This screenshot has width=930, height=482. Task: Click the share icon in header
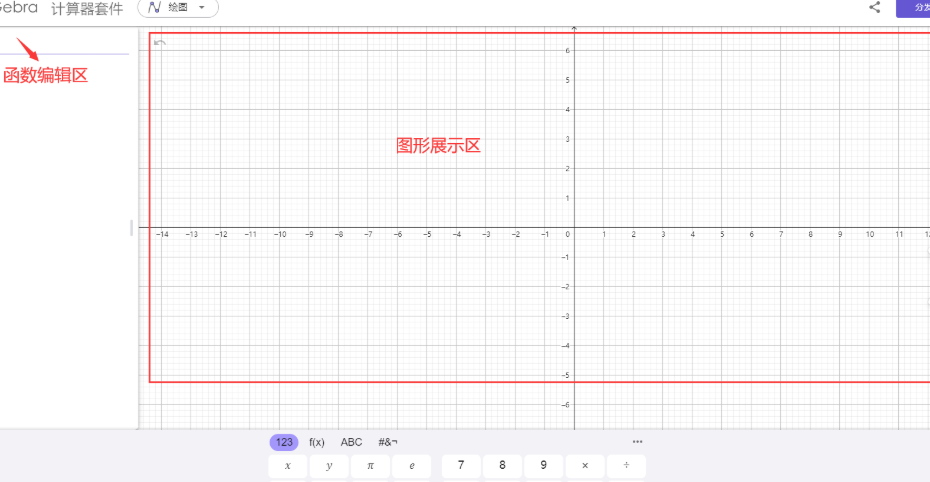click(x=874, y=7)
